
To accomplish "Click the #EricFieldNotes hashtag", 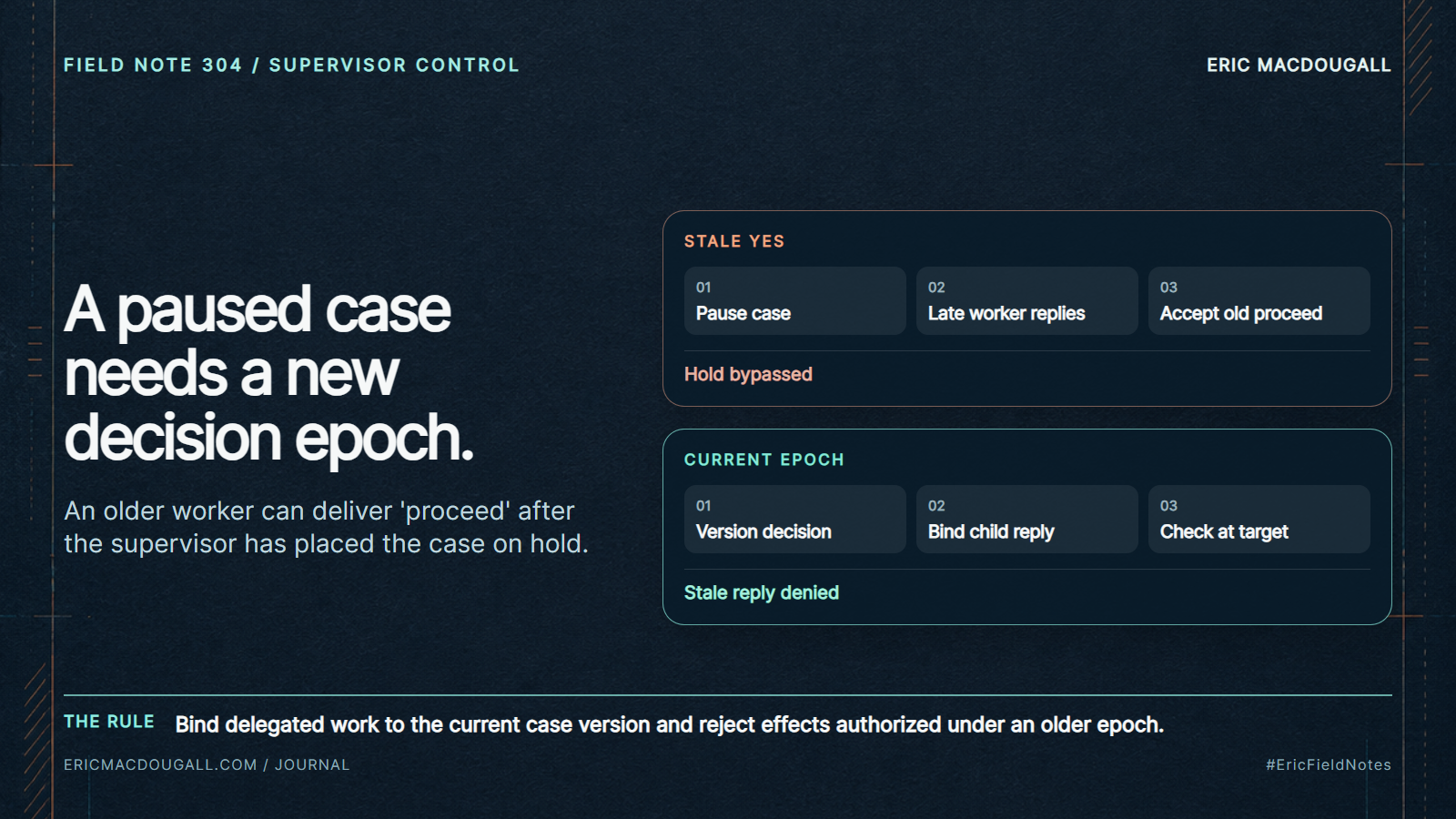I will tap(1329, 764).
